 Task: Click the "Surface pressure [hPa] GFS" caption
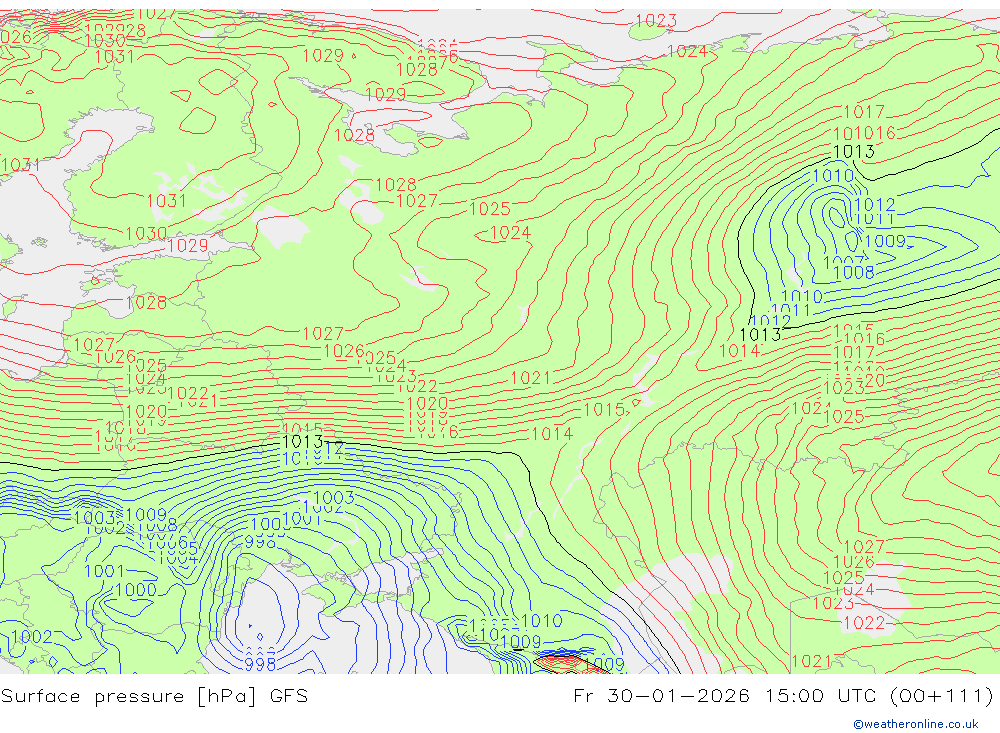154,696
